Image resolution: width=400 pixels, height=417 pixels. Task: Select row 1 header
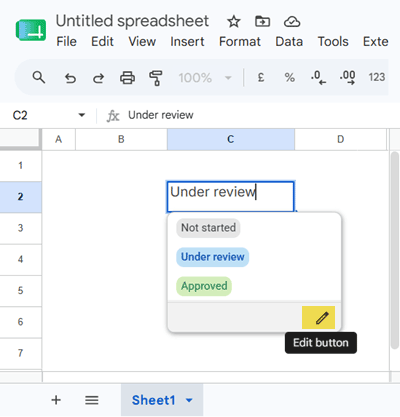click(21, 166)
